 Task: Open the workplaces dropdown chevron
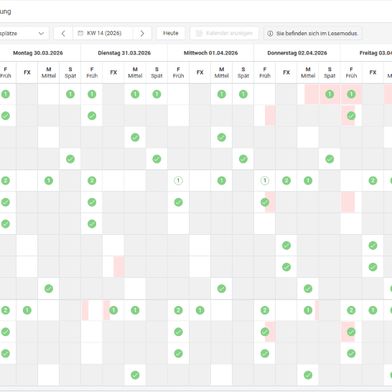tap(41, 33)
